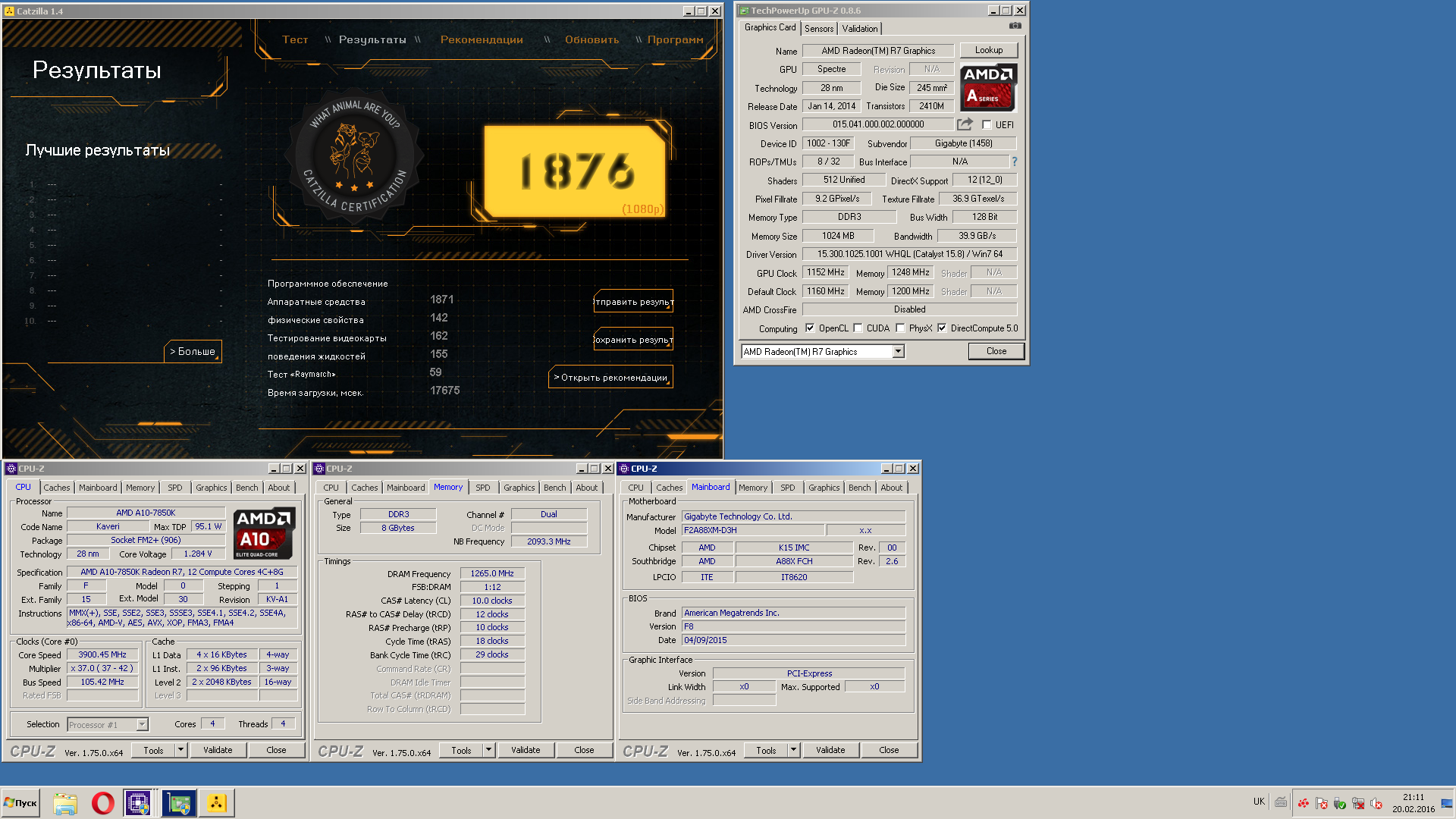
Task: Open the Bench tab in the CPU-Z mainboard window
Action: (x=860, y=488)
